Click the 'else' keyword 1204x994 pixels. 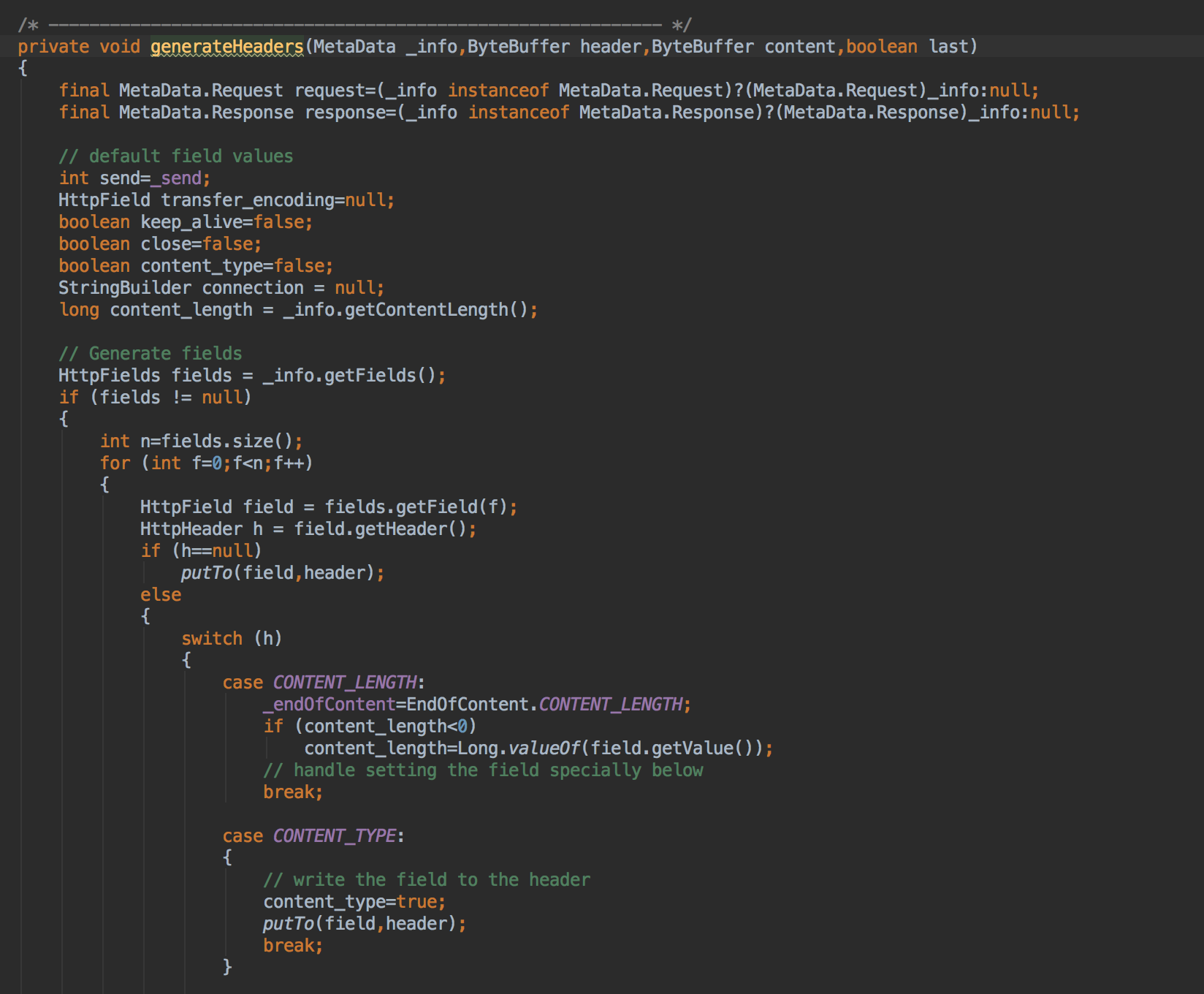point(161,595)
